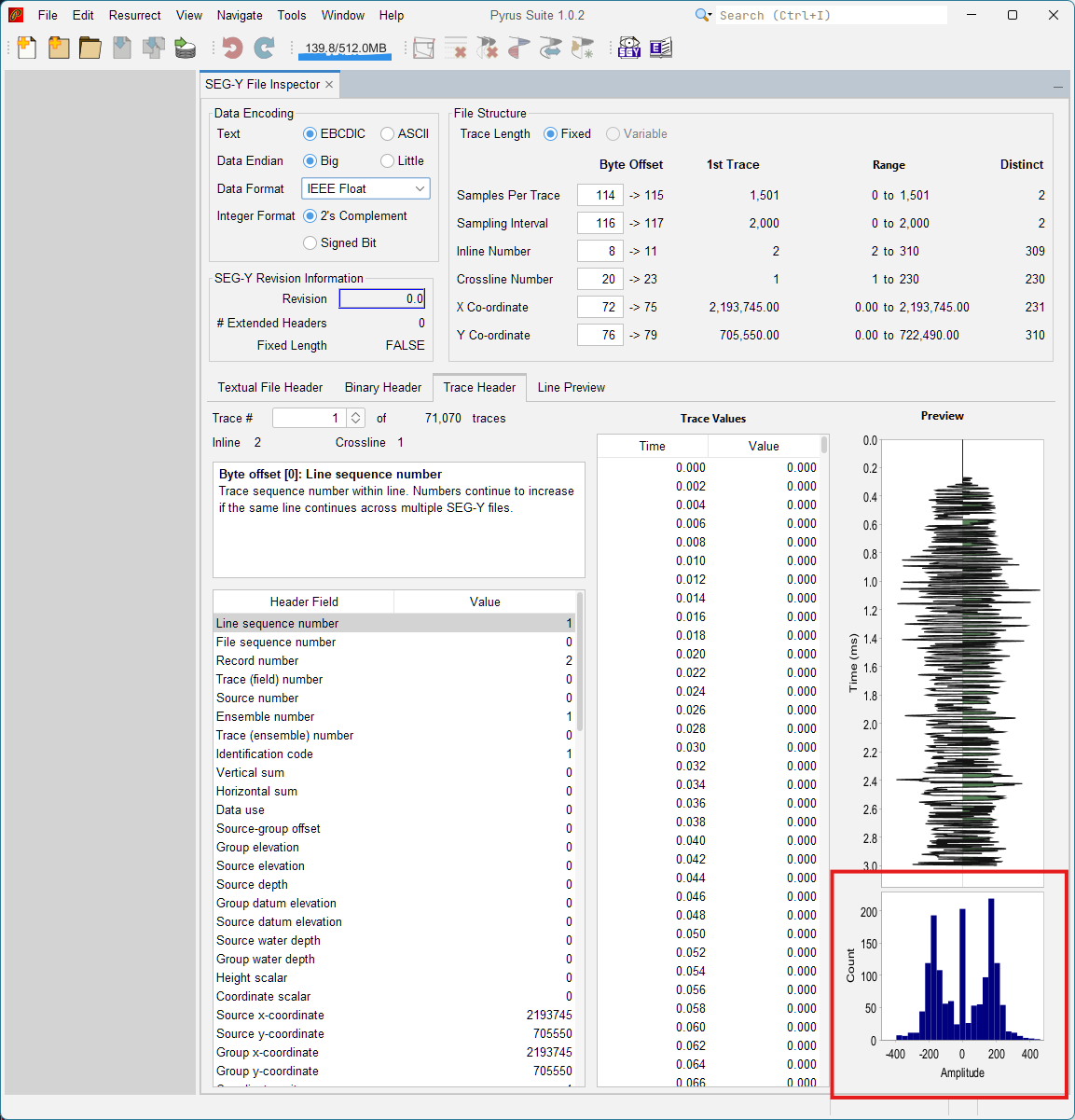Click the amplitude histogram chart
The image size is (1075, 1120).
pyautogui.click(x=962, y=966)
